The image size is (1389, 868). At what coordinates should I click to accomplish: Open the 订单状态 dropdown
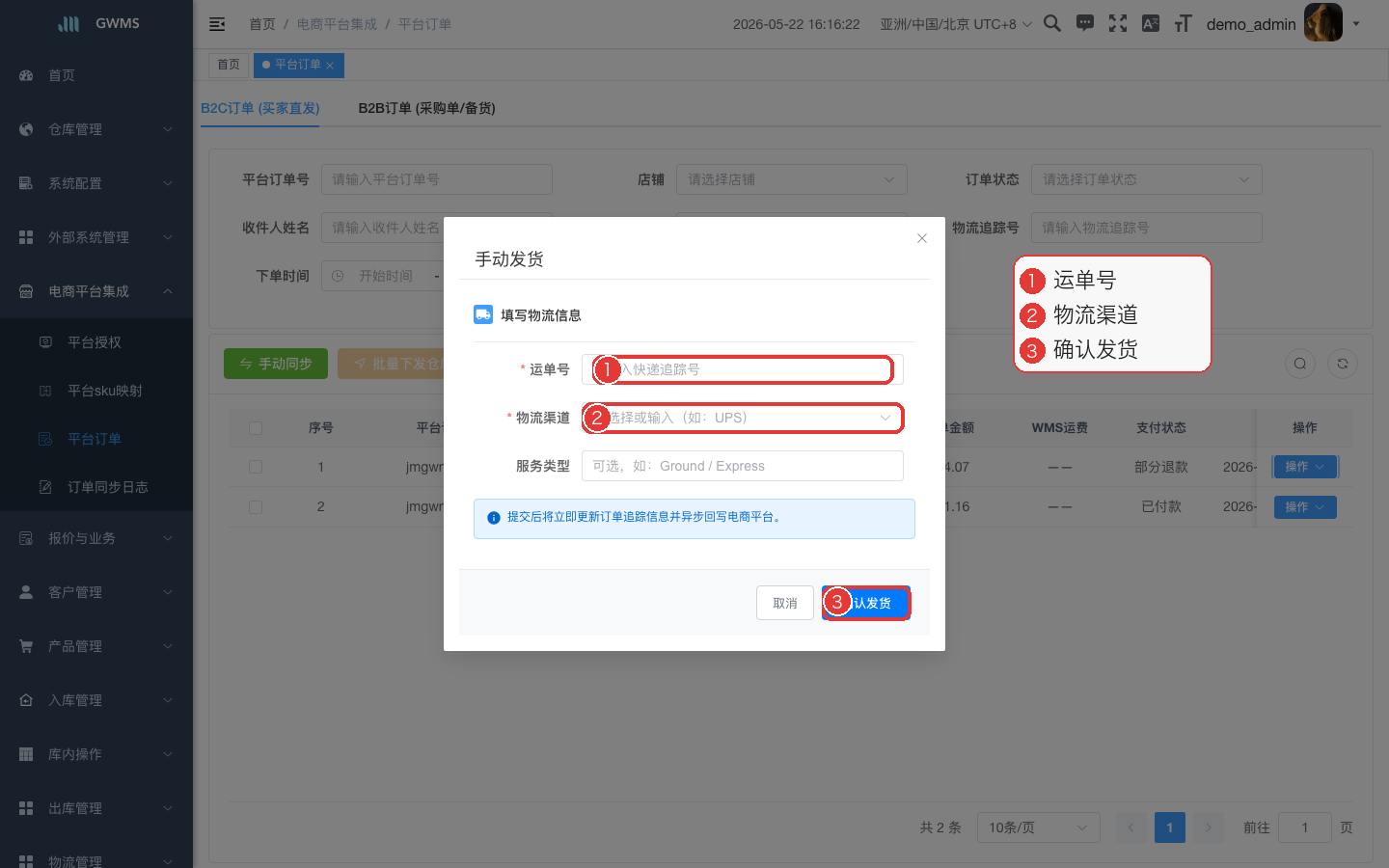tap(1147, 179)
